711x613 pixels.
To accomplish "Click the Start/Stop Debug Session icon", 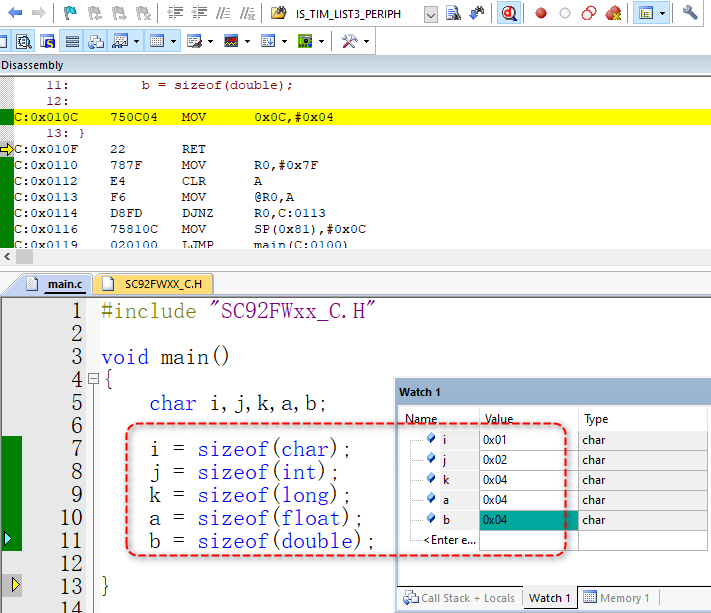I will coord(509,13).
